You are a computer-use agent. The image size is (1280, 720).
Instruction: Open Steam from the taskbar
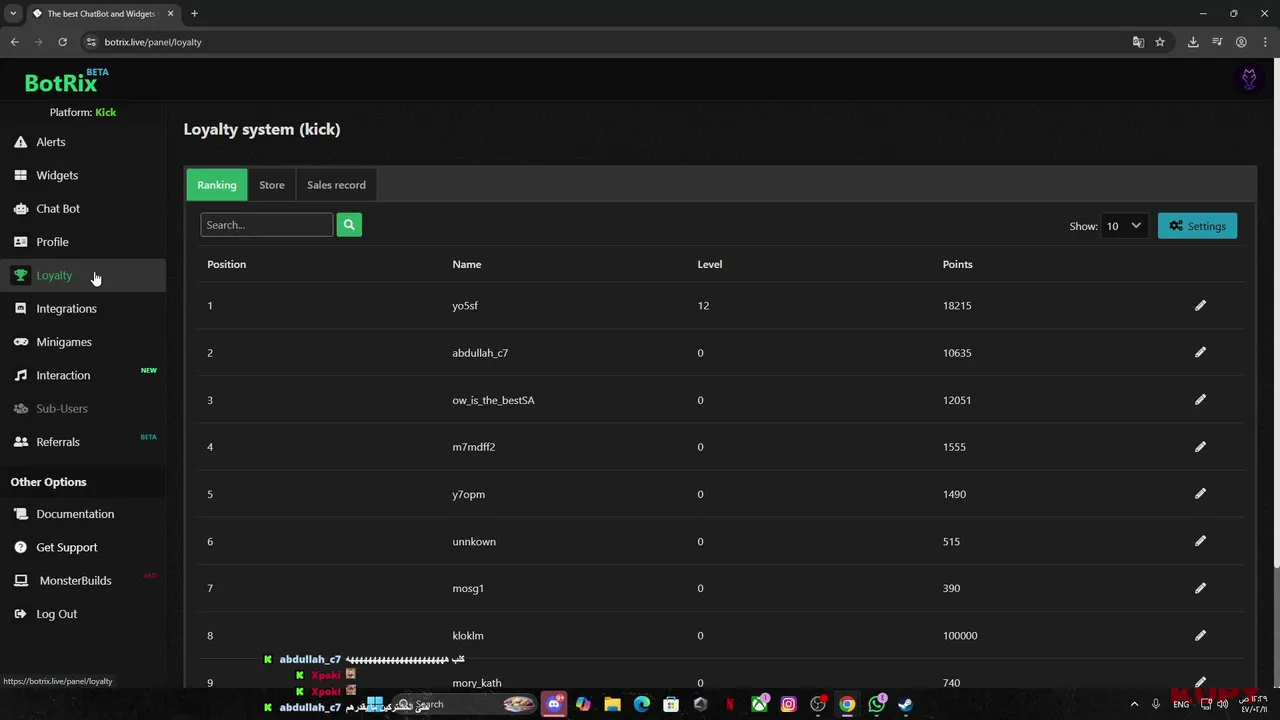(905, 704)
